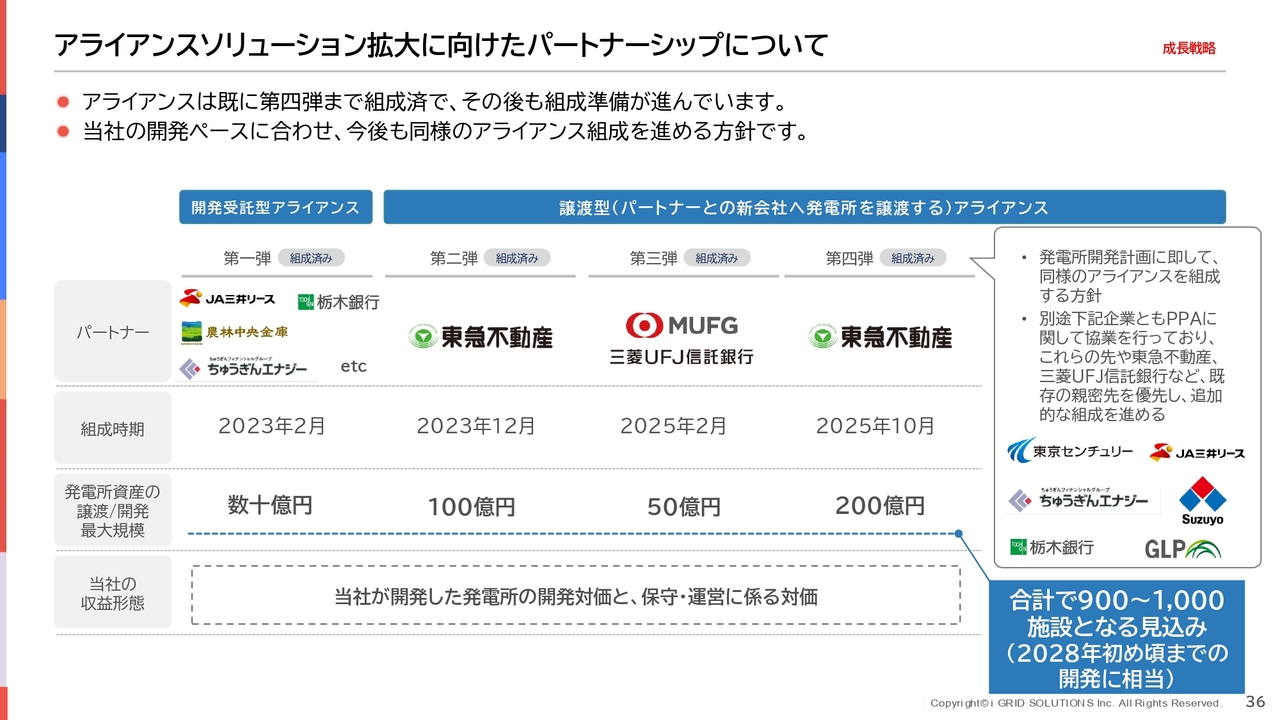
Task: Click the 組成時期 row label
Action: [x=113, y=429]
